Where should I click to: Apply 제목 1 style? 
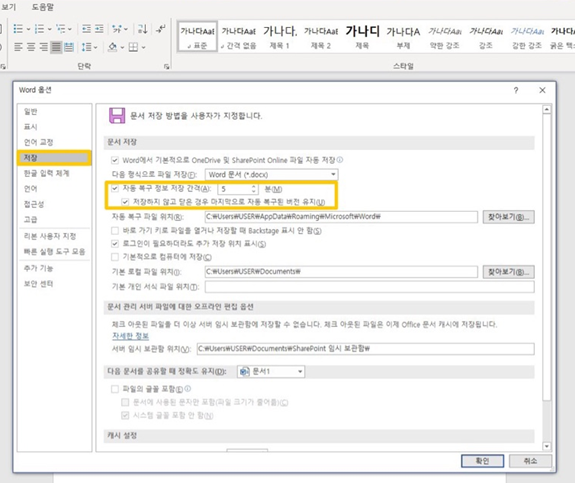[x=280, y=36]
